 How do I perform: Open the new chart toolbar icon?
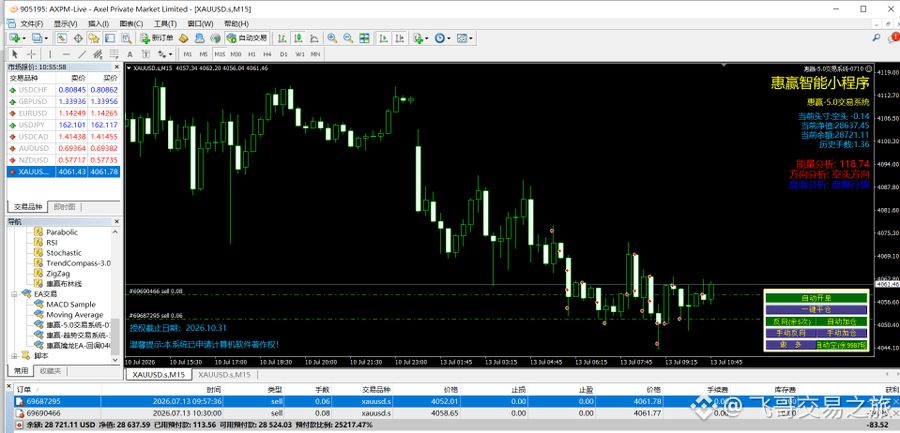[x=16, y=38]
